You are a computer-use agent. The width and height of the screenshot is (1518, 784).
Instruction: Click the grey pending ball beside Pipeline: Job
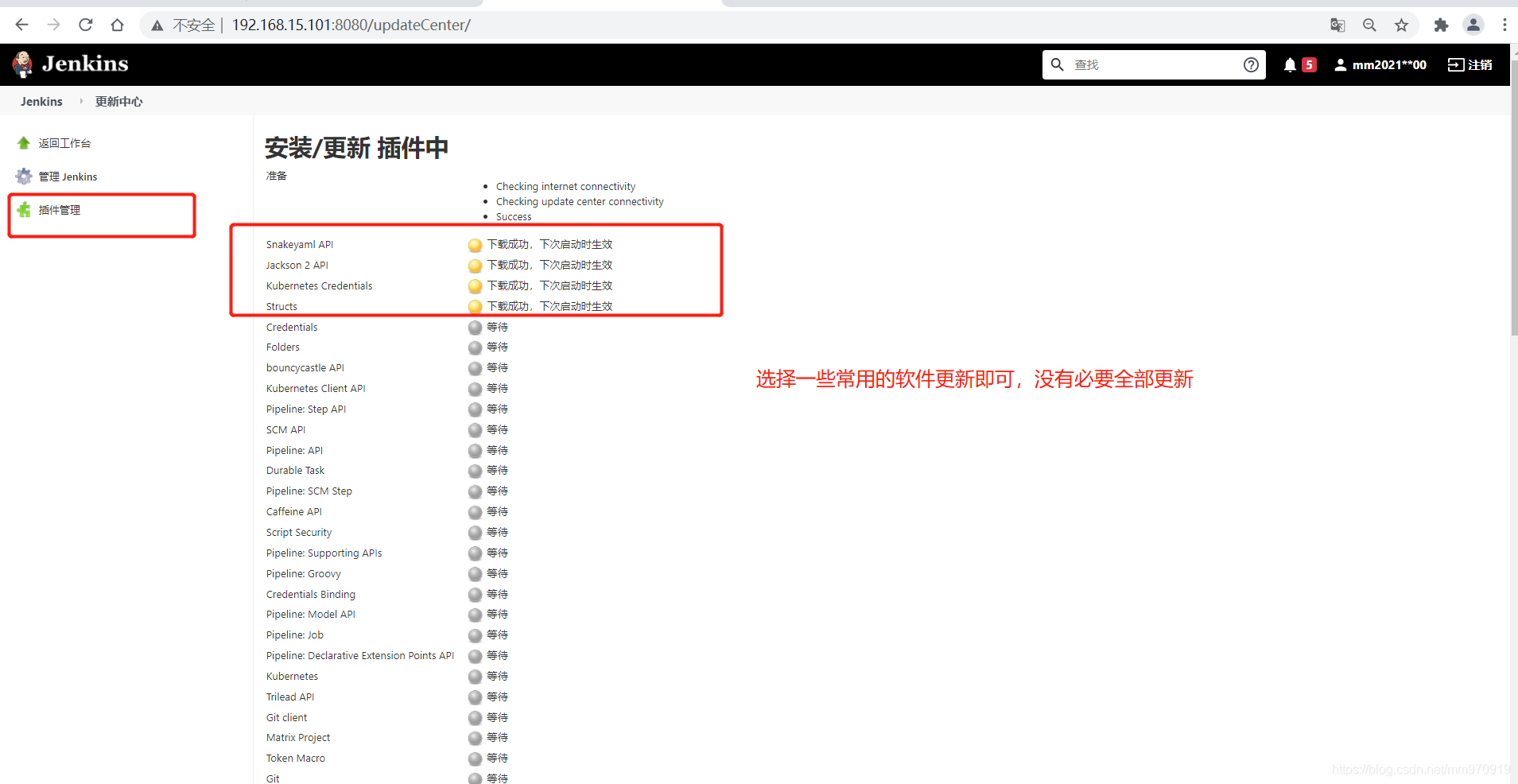tap(476, 635)
